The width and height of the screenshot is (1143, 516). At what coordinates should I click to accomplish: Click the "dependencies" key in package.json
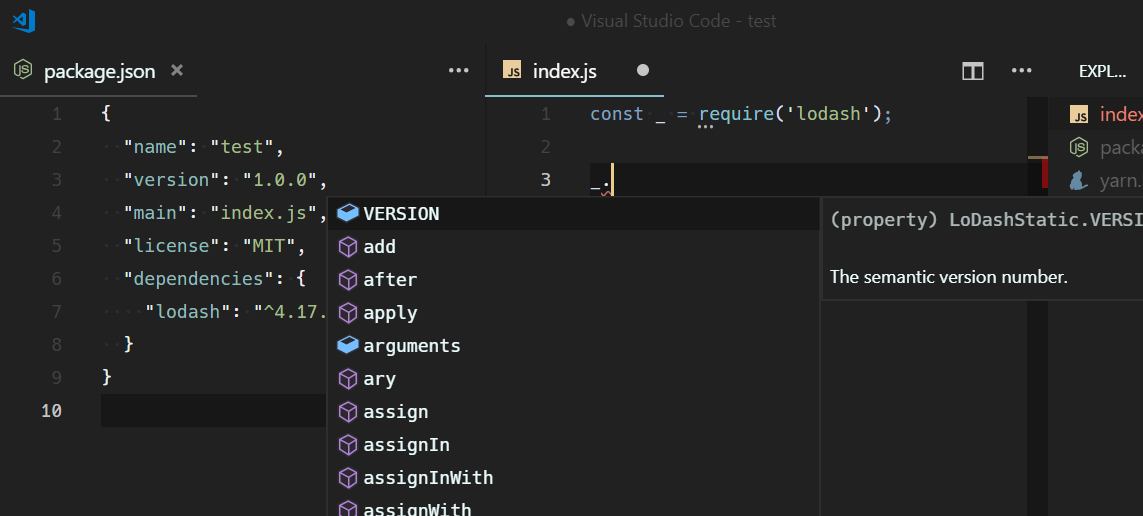(200, 279)
